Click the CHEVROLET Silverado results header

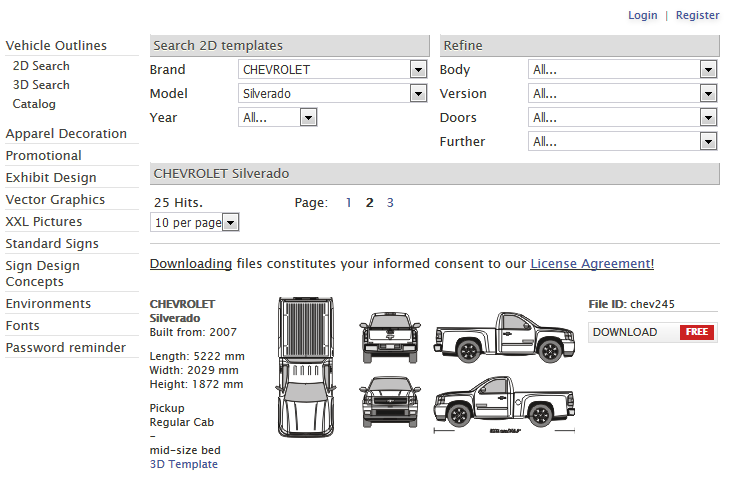(435, 174)
